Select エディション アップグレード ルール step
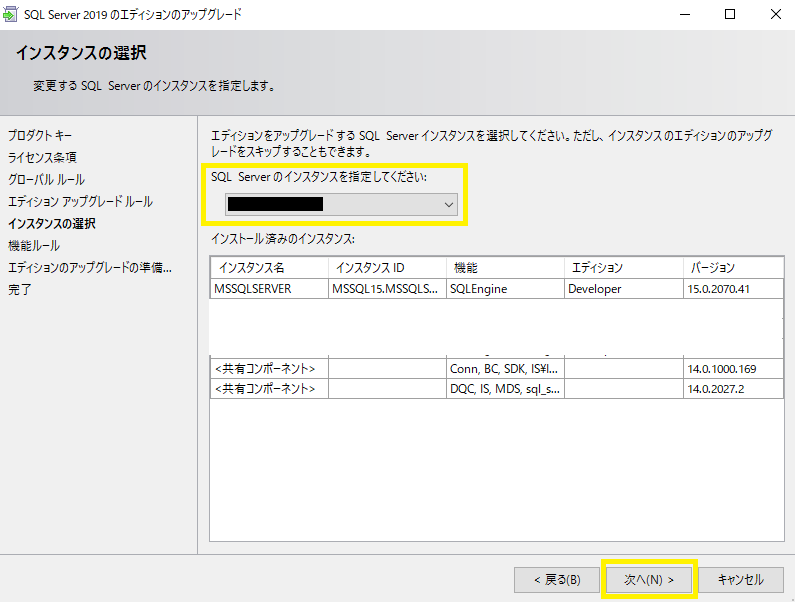The width and height of the screenshot is (795, 602). tap(80, 201)
